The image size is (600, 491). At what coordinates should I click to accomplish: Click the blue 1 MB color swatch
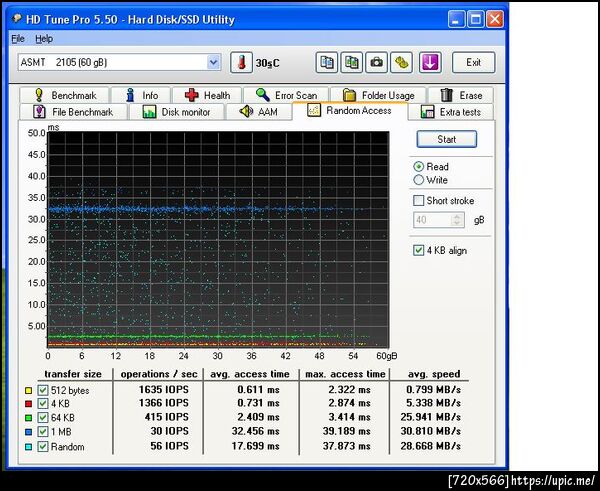tap(28, 432)
